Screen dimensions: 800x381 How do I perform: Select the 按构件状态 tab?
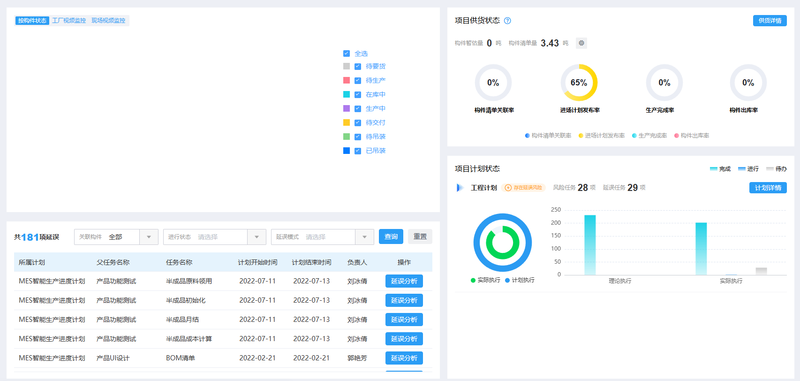[32, 21]
